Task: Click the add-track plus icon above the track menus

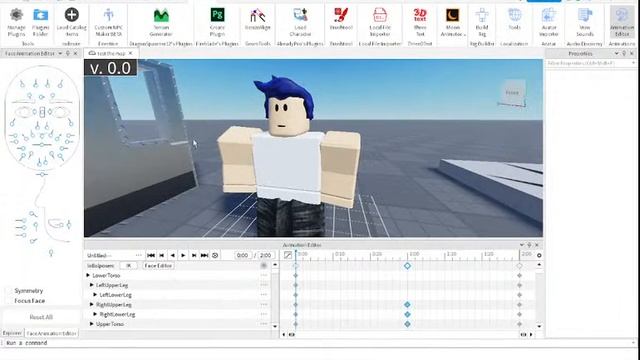Action: pyautogui.click(x=264, y=266)
